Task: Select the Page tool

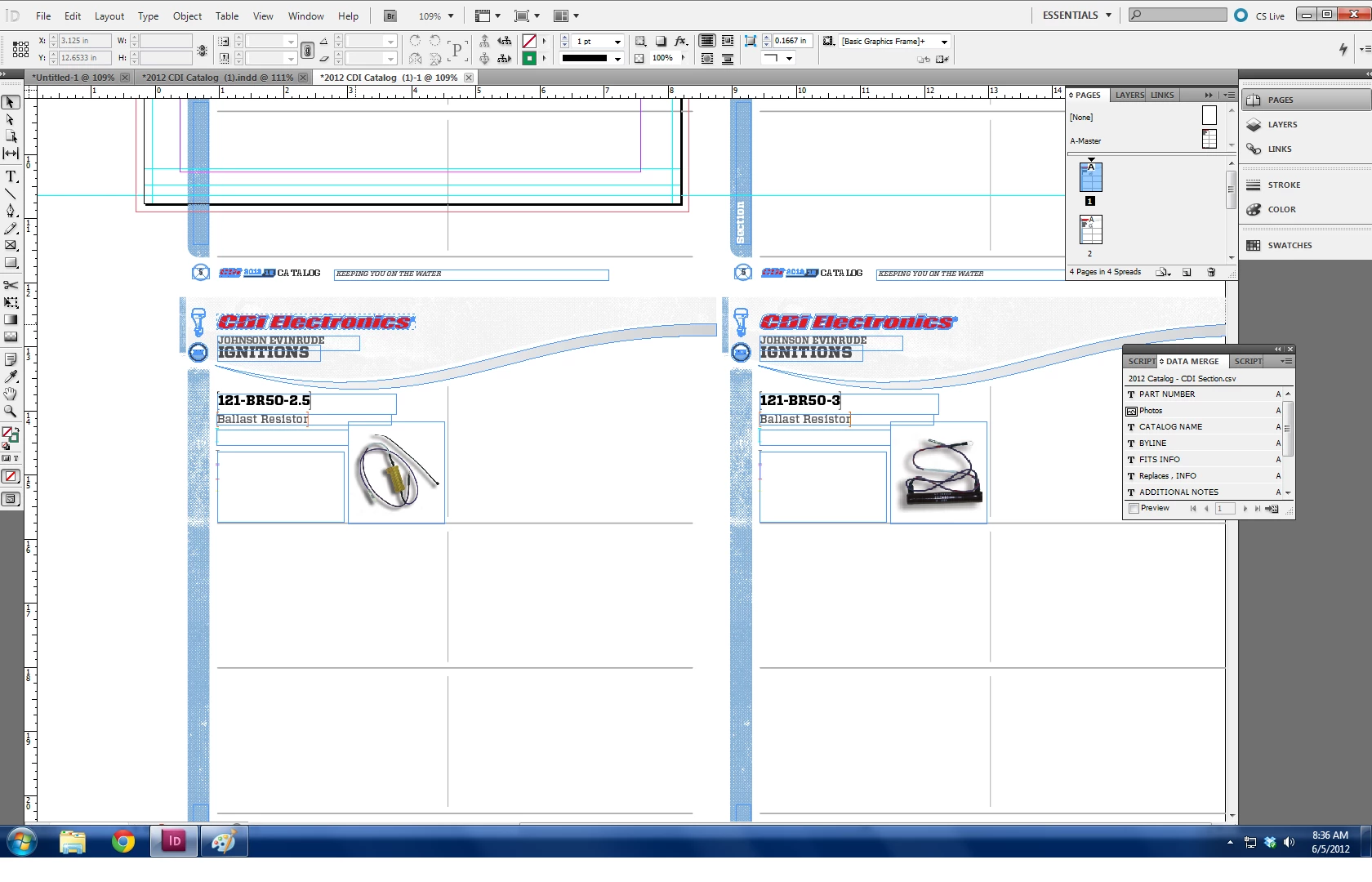Action: [11, 136]
